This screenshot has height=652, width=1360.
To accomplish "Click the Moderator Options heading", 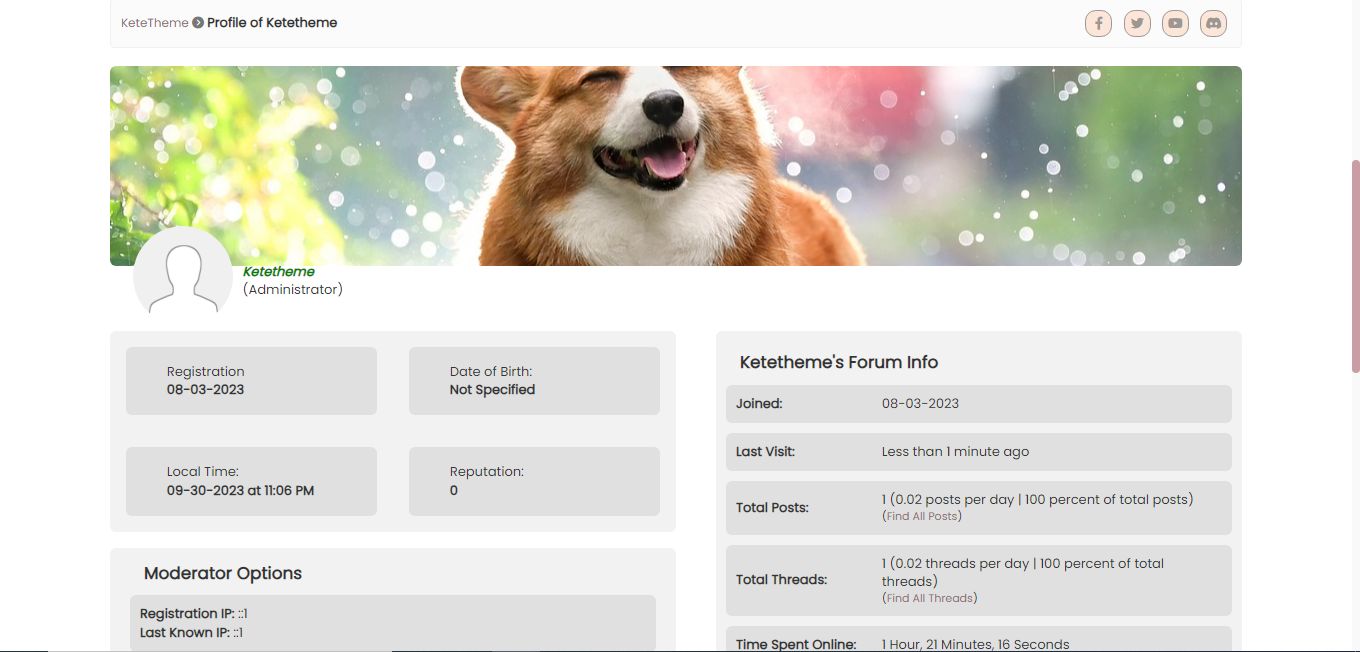I will 223,573.
